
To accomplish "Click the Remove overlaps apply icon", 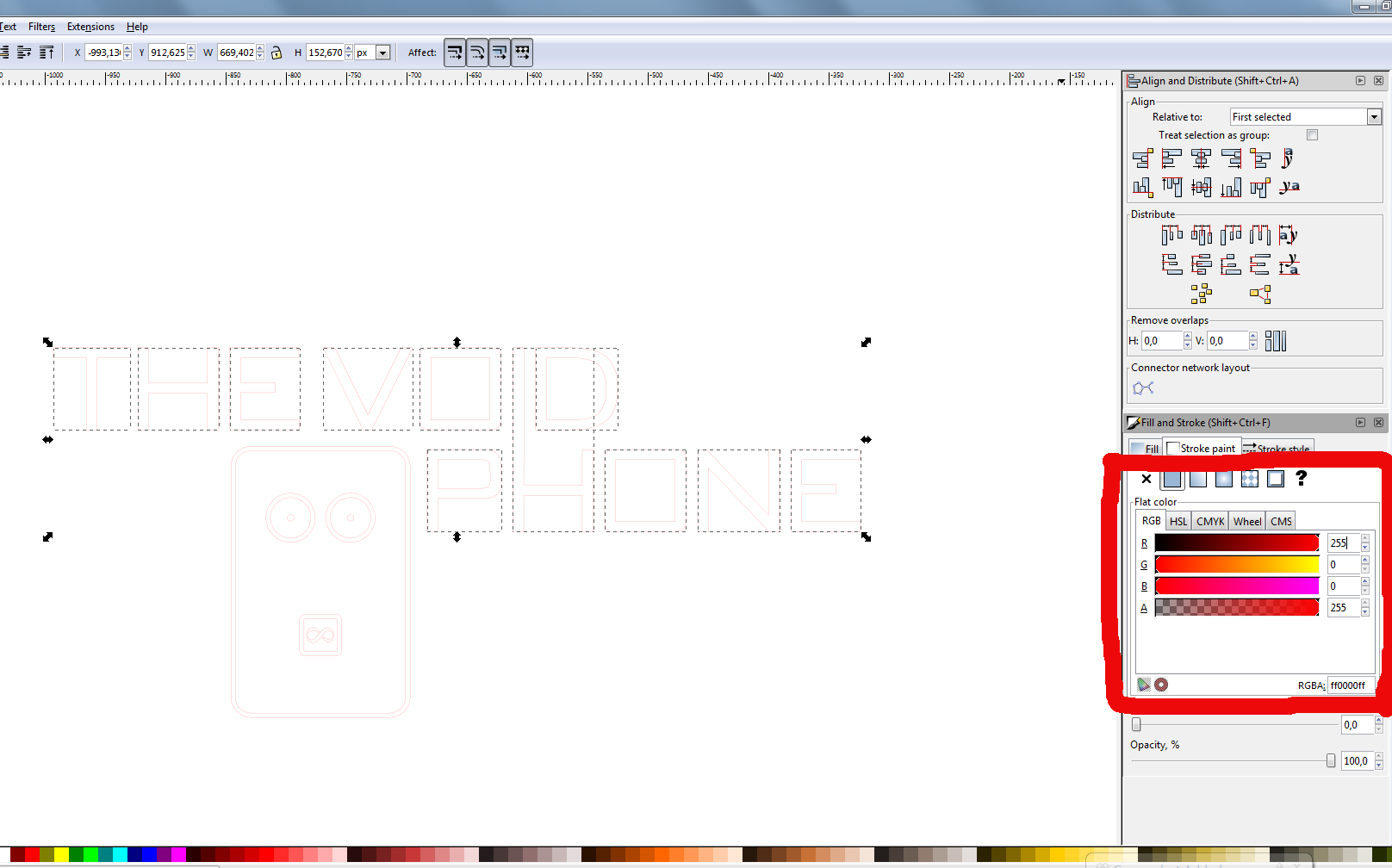I will click(x=1275, y=341).
